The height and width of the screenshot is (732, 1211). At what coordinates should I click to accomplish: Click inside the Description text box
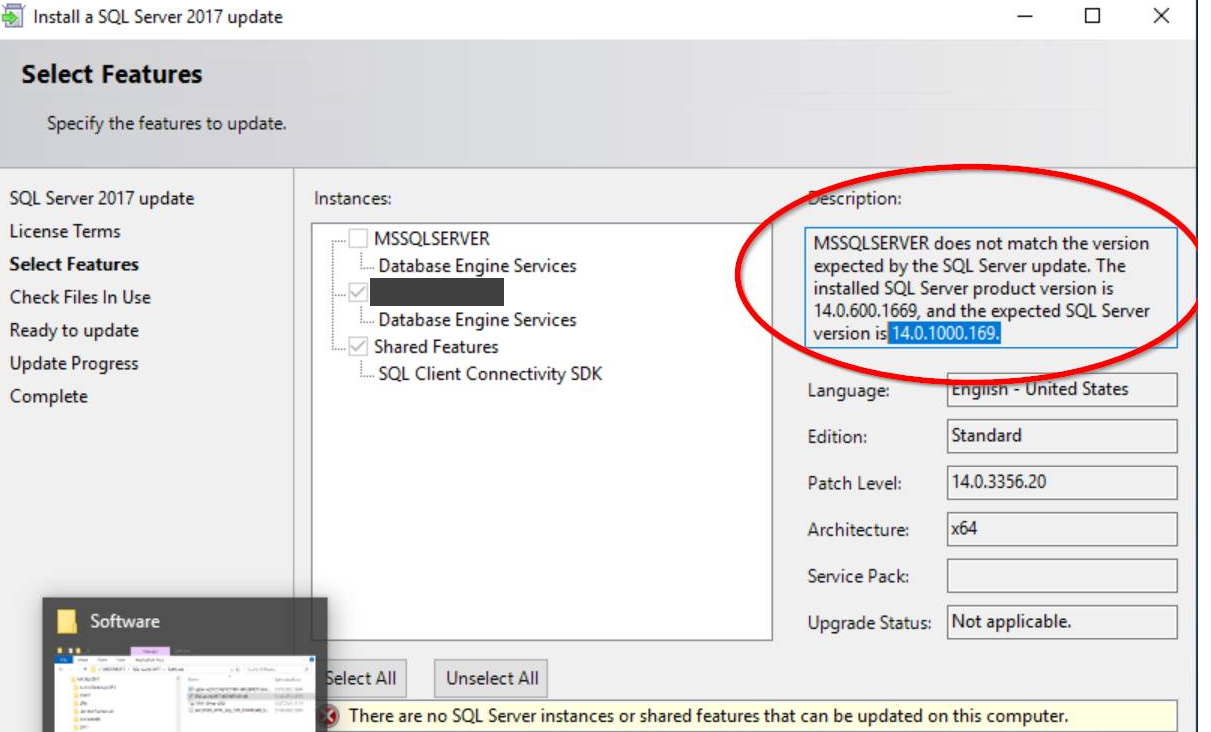click(x=991, y=288)
